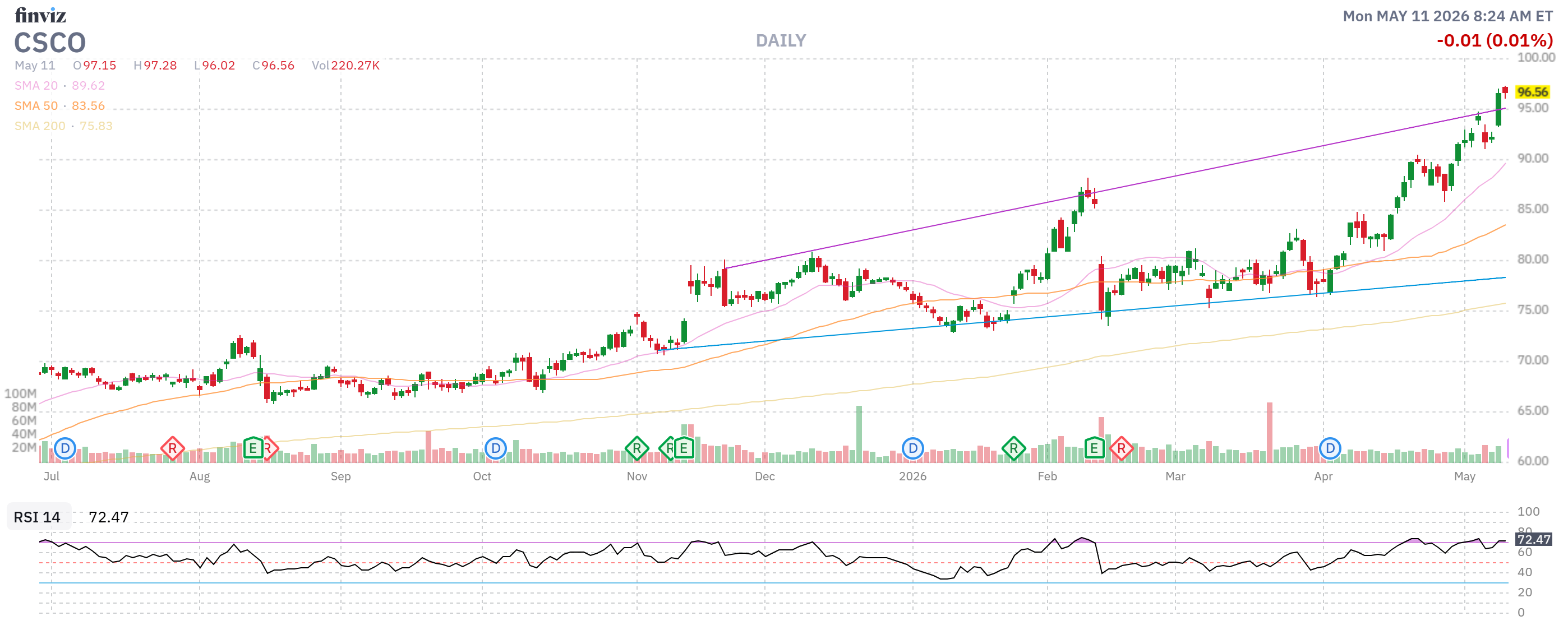Click the Mar month label on the time axis
1568x630 pixels.
[1175, 477]
